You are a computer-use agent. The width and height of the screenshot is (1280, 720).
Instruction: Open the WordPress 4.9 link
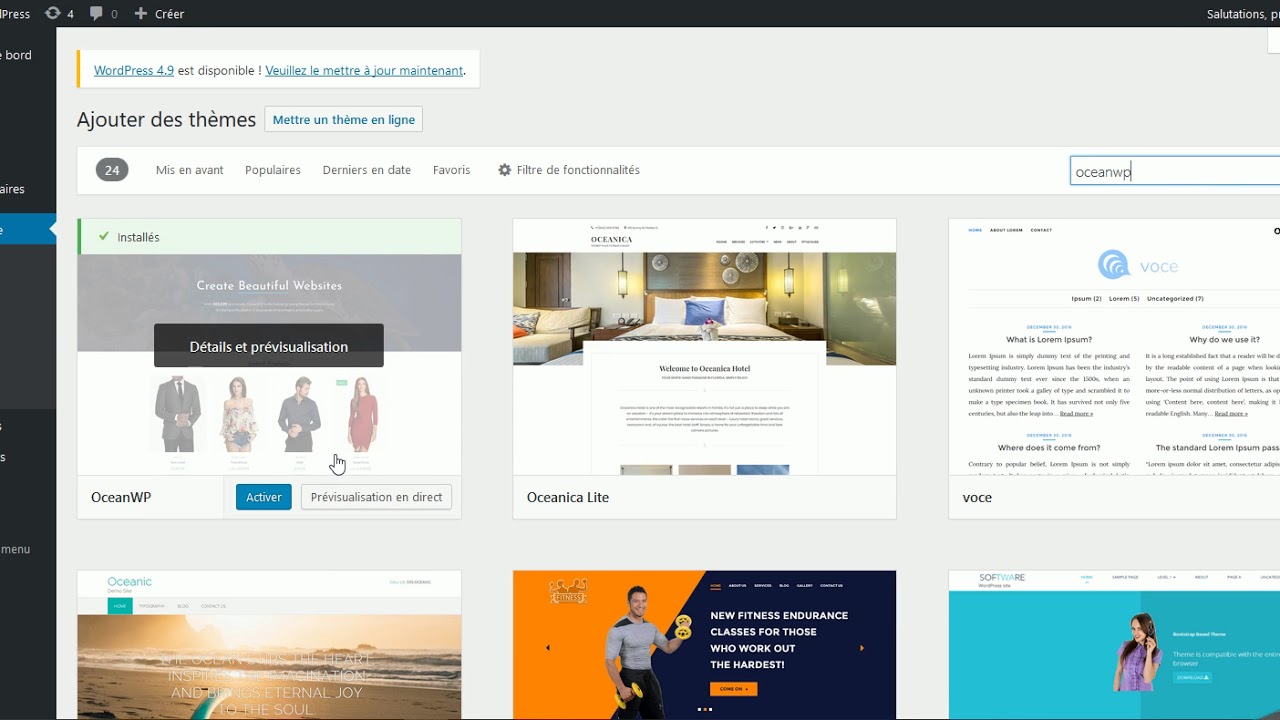pos(134,71)
